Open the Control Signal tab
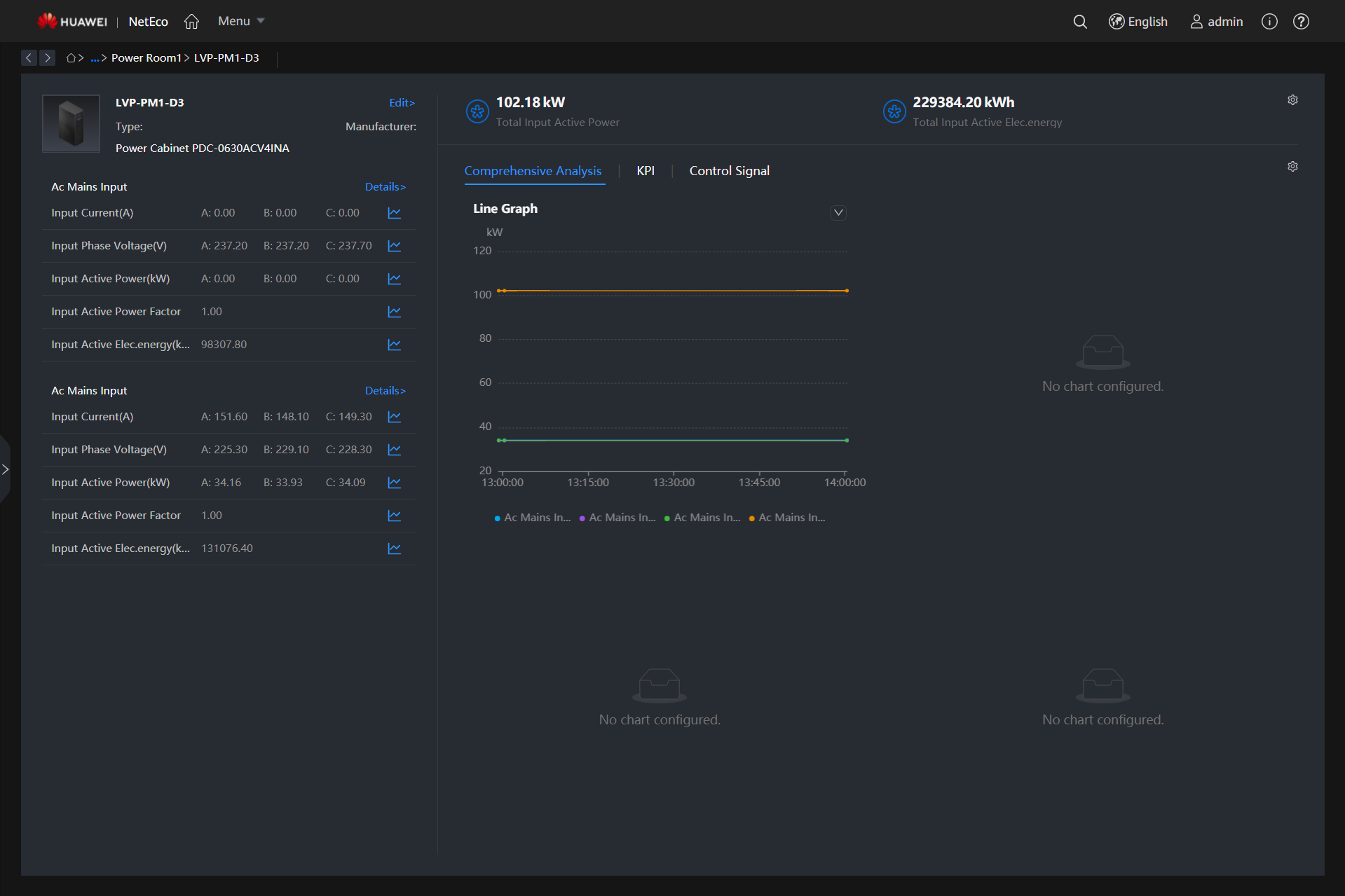1345x896 pixels. tap(729, 171)
